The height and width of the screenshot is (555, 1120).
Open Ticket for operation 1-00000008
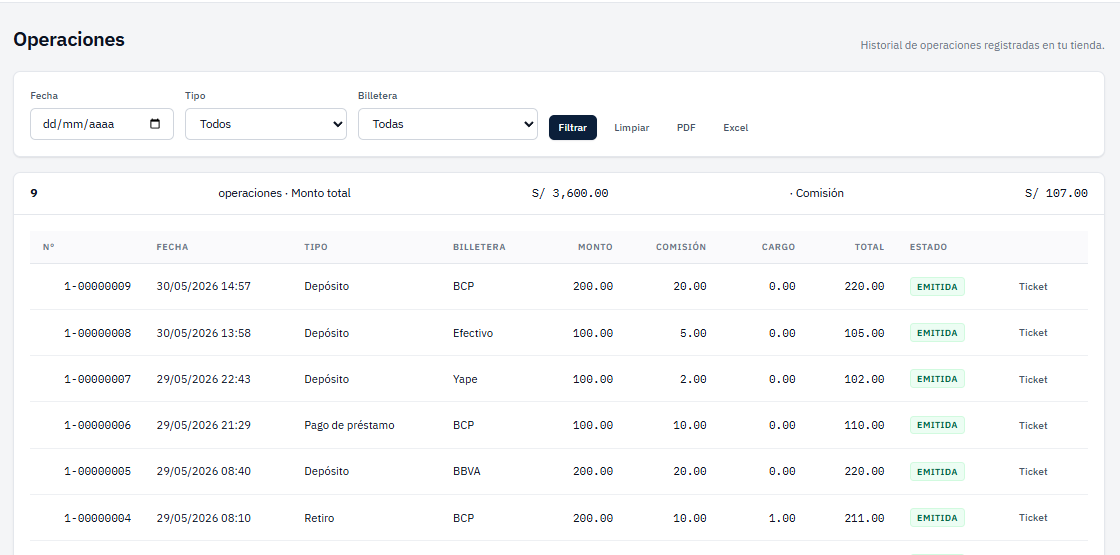click(1033, 333)
